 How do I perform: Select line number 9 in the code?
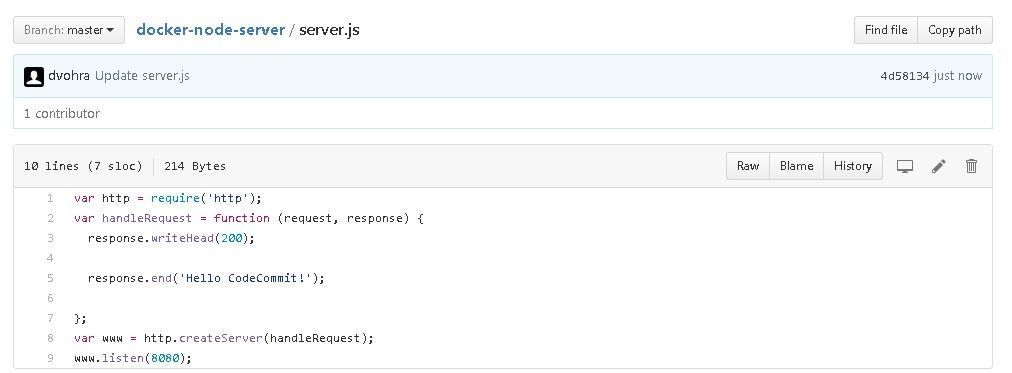point(50,358)
